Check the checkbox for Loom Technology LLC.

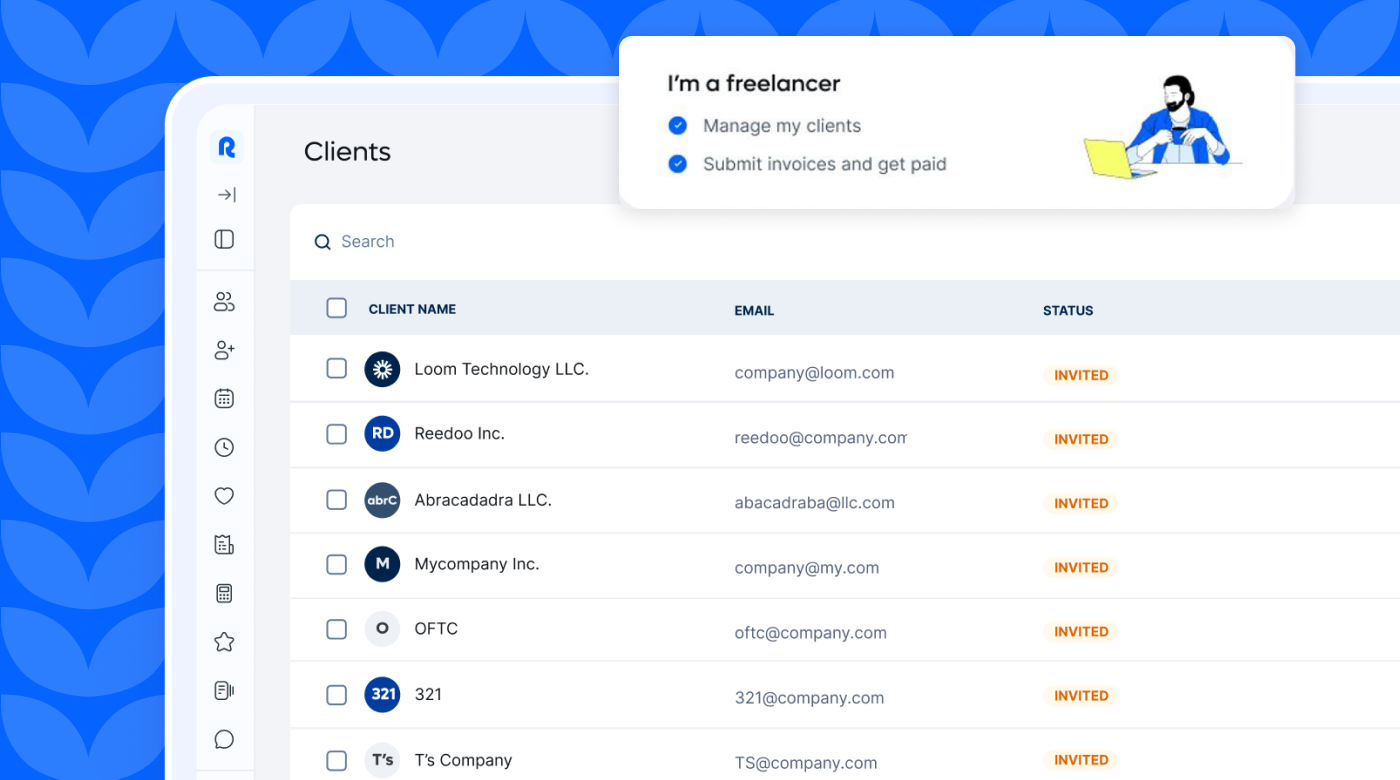coord(336,368)
